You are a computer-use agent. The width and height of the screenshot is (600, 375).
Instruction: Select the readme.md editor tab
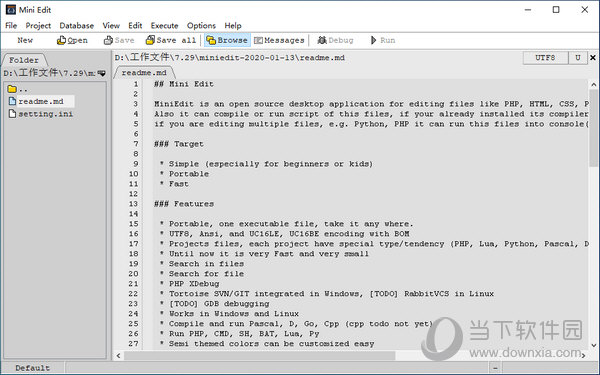[x=144, y=73]
